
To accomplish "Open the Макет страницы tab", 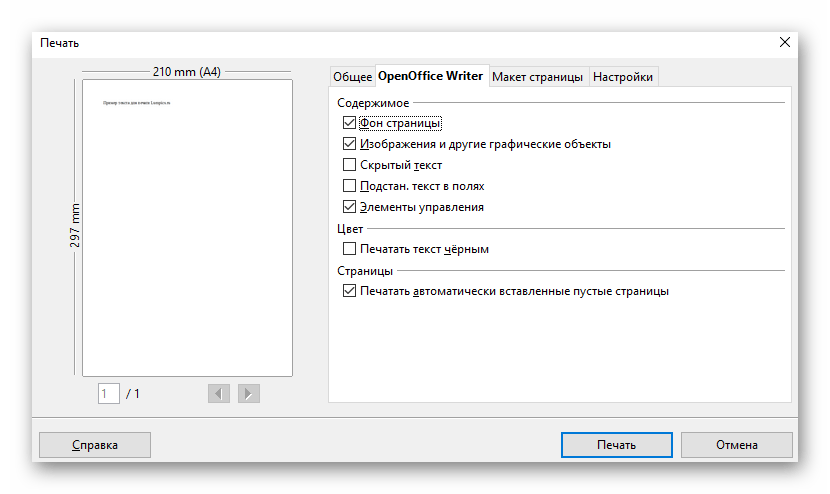I will click(x=538, y=77).
